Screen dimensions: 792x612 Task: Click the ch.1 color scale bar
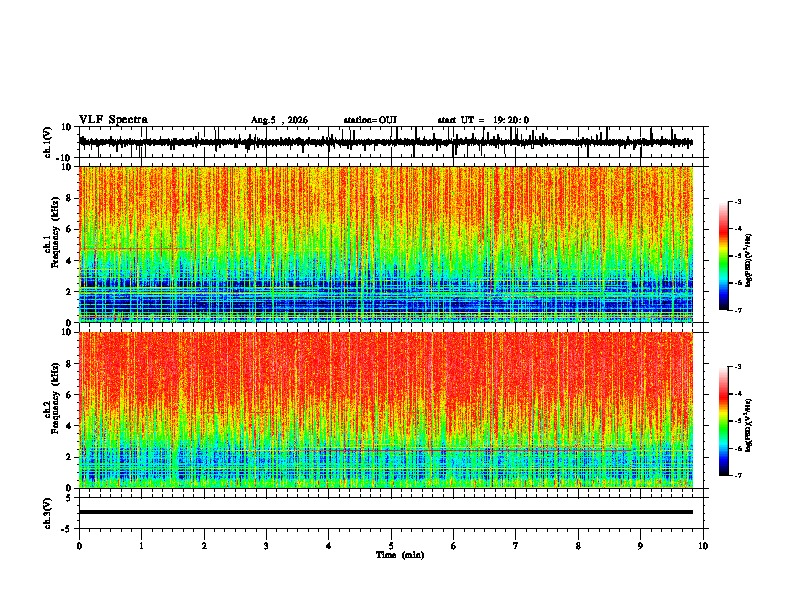[x=724, y=256]
